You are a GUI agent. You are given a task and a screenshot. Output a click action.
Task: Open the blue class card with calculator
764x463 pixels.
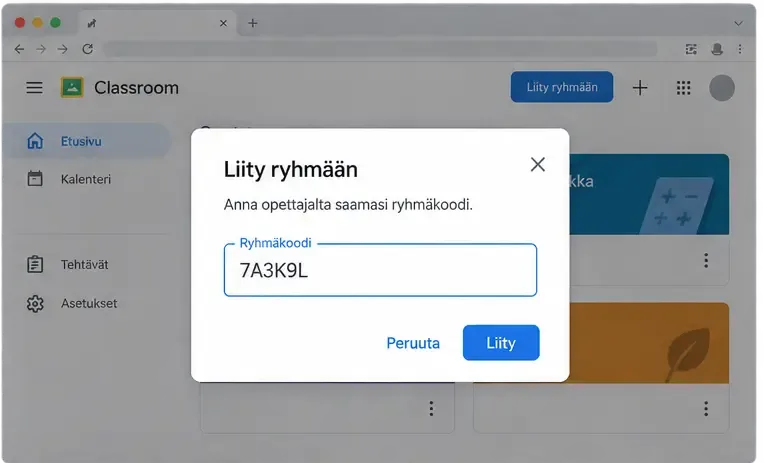tap(649, 194)
